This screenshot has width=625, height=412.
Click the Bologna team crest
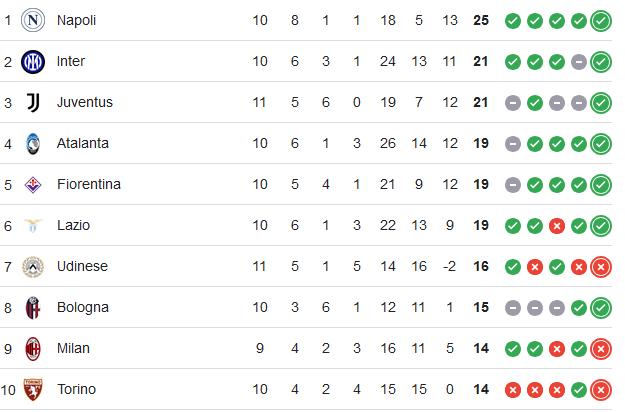tap(33, 308)
